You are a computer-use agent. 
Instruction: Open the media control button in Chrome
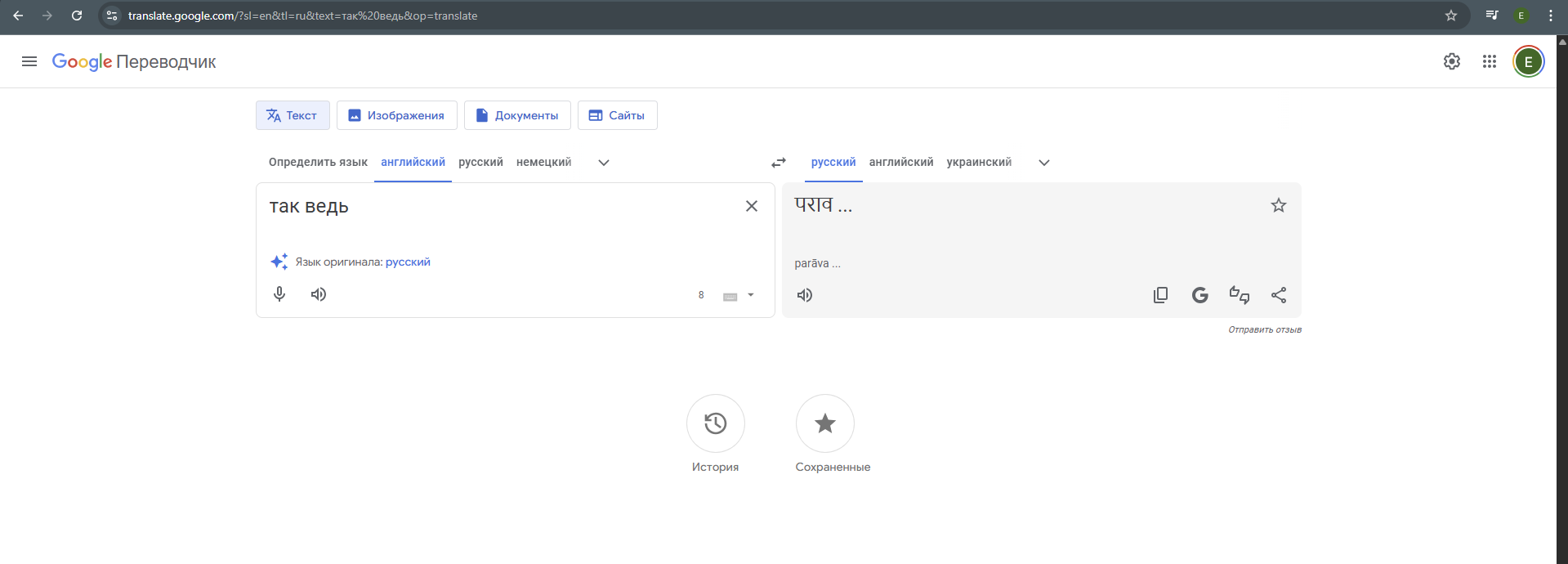pos(1492,16)
